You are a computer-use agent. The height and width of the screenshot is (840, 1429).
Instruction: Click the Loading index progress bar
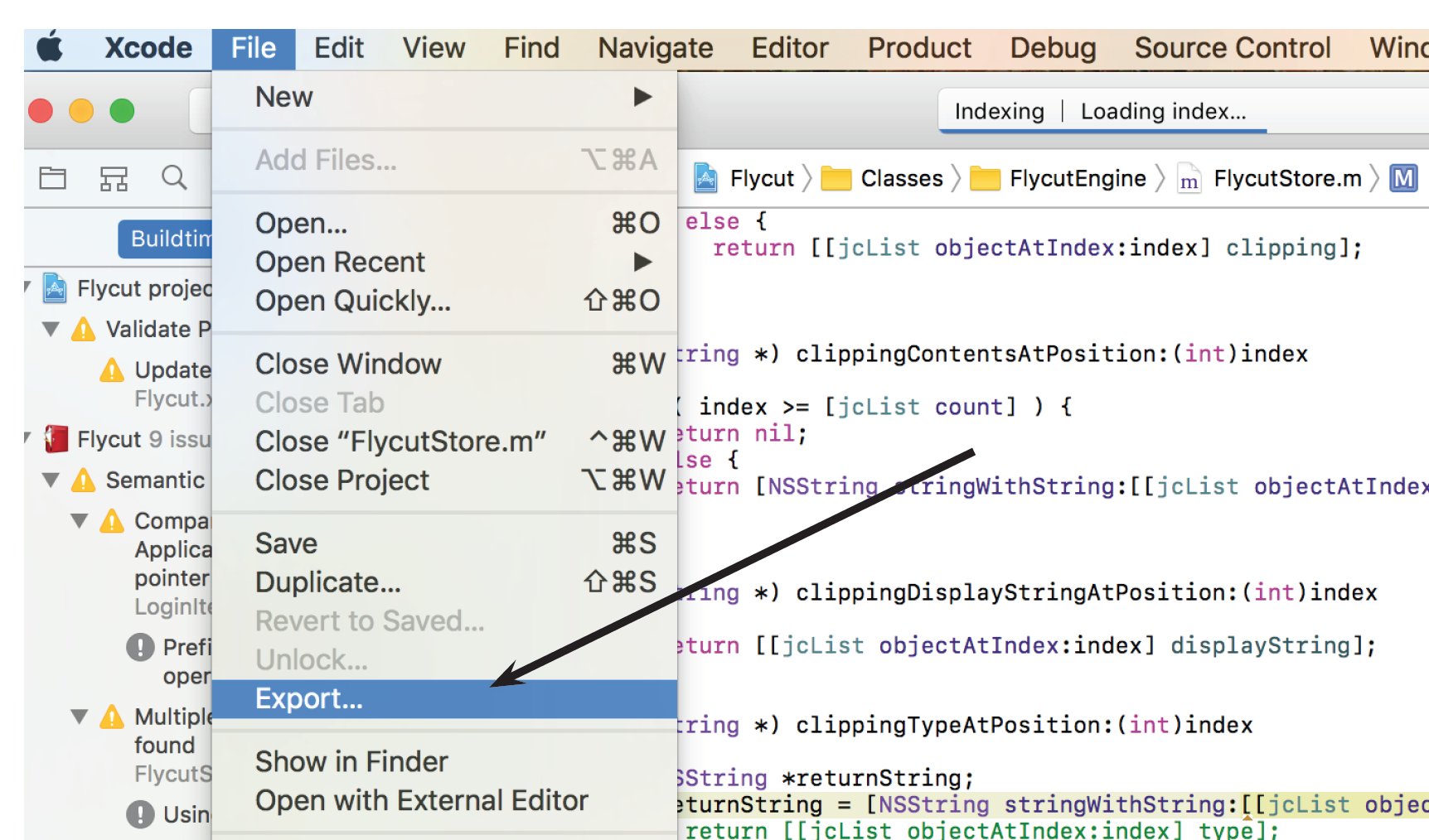pyautogui.click(x=1103, y=131)
